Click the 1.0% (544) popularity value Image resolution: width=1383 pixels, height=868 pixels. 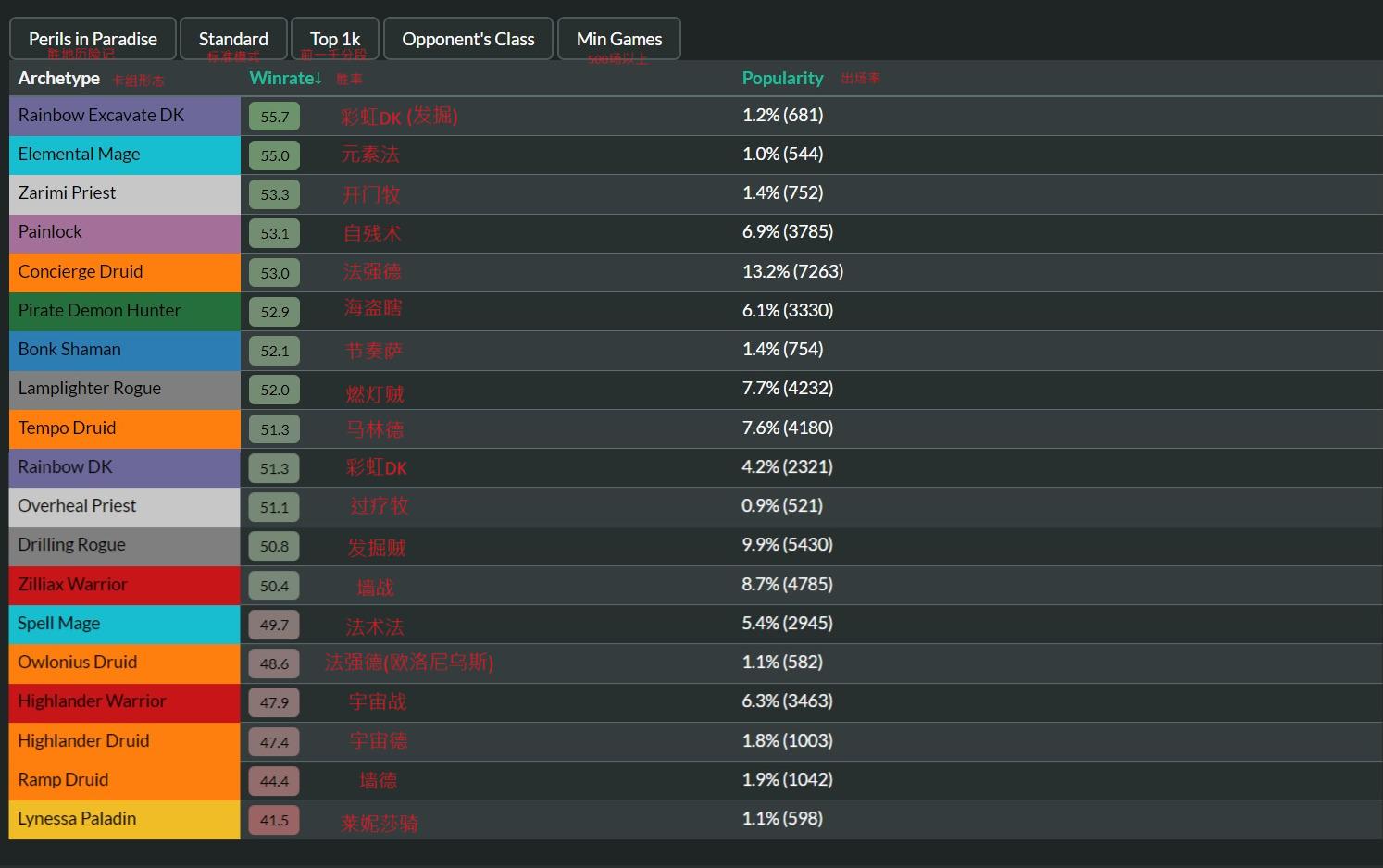pyautogui.click(x=782, y=155)
